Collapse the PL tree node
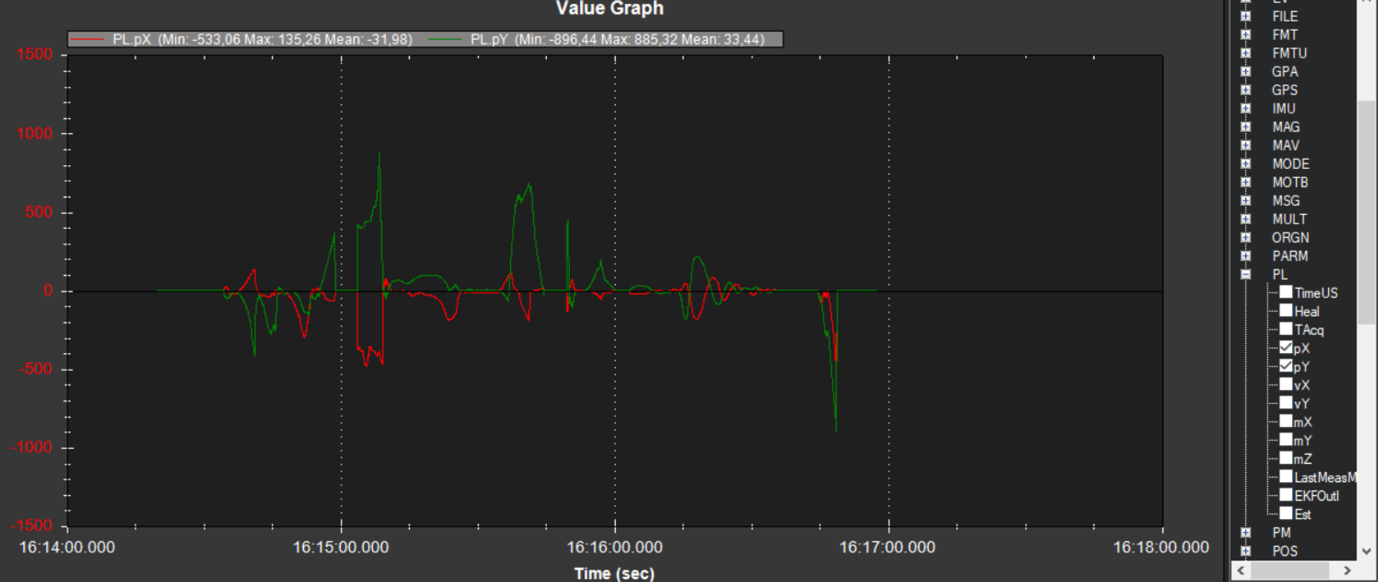This screenshot has width=1378, height=582. [1245, 274]
